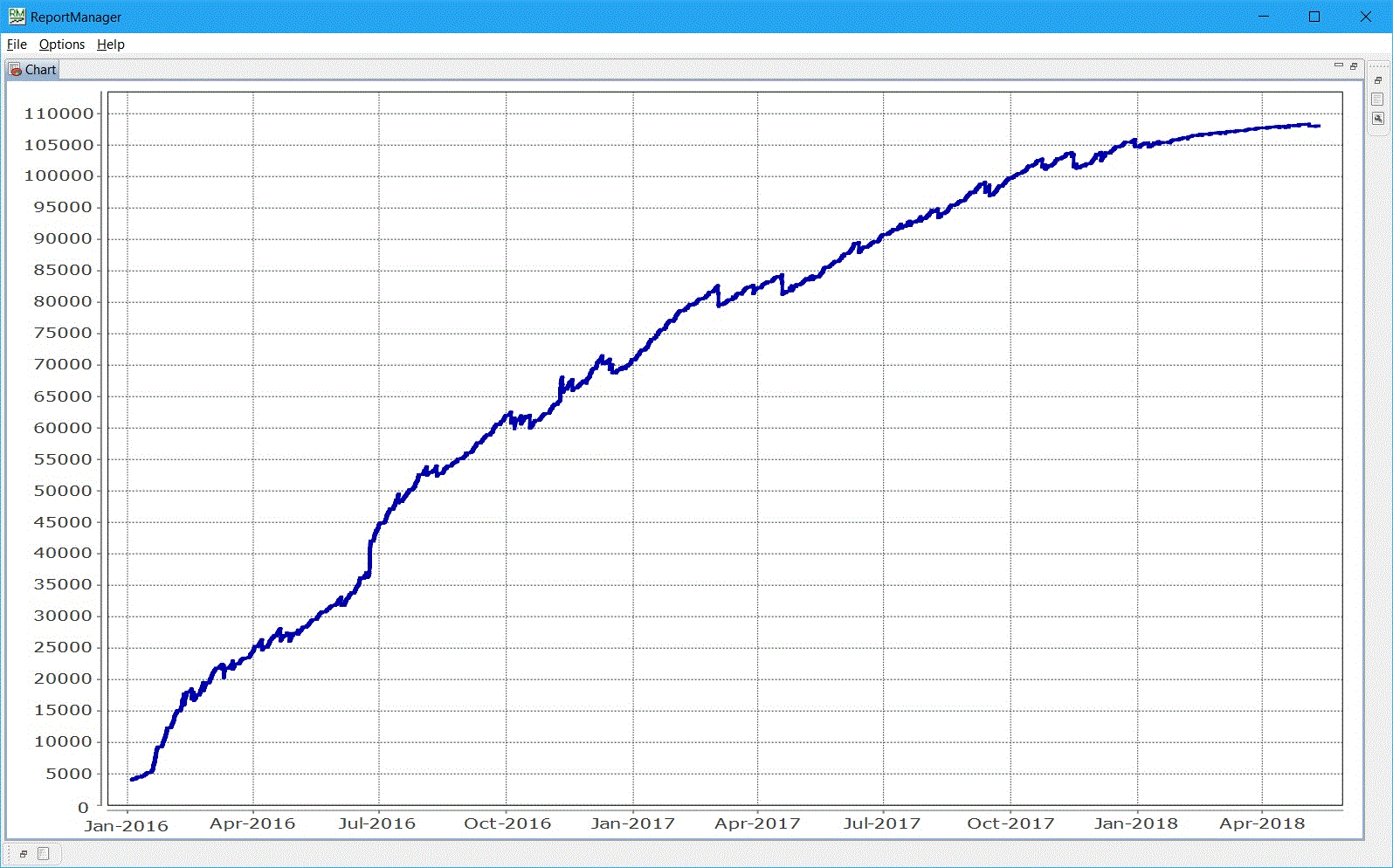Click the Oct-2017 axis label
Image resolution: width=1393 pixels, height=868 pixels.
pyautogui.click(x=1010, y=823)
